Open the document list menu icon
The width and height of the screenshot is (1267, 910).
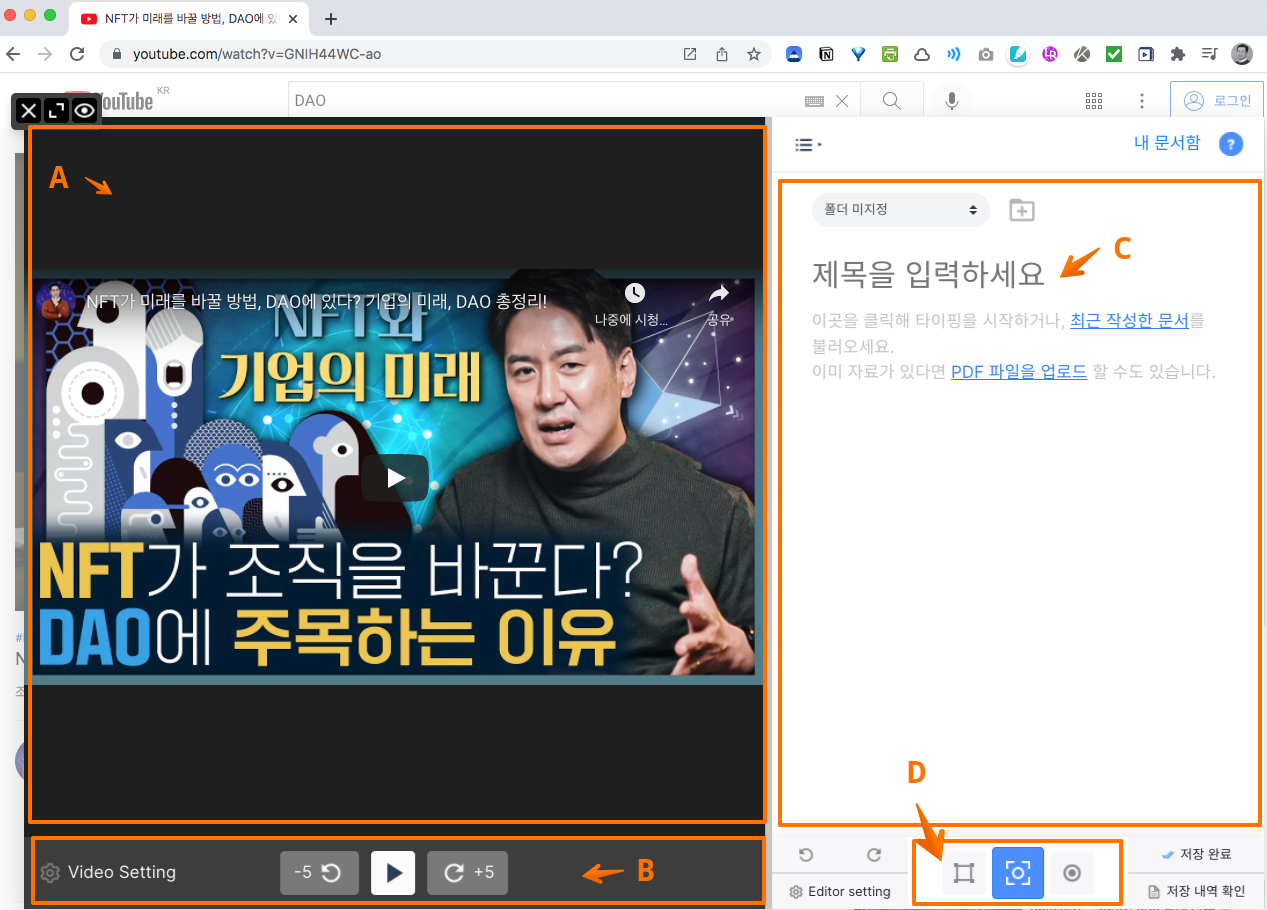[x=808, y=145]
